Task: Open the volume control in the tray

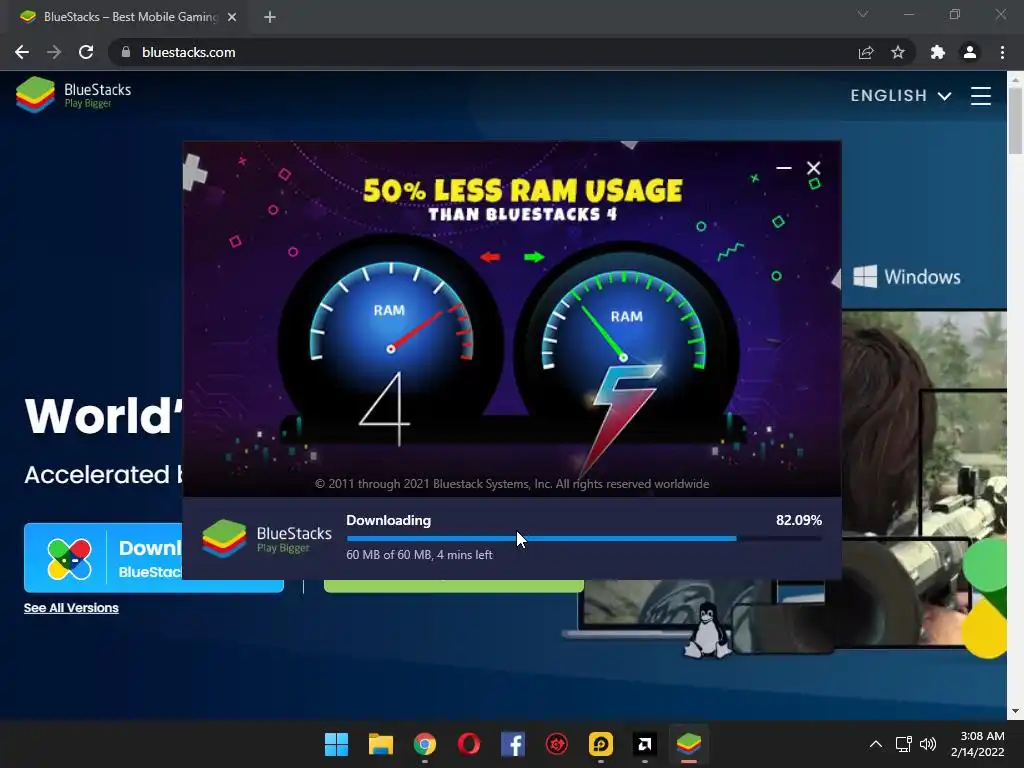Action: pos(928,744)
